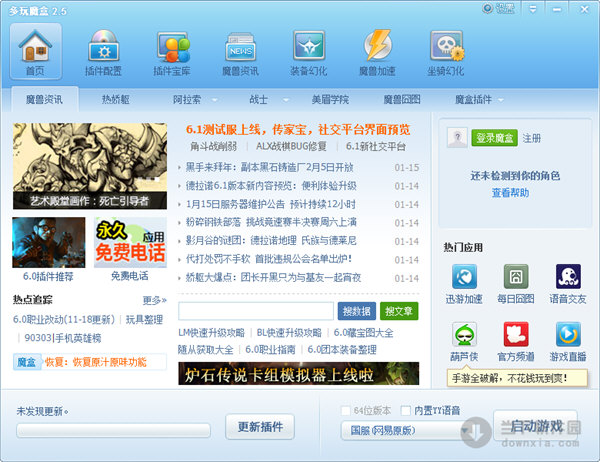Screen dimensions: 600x462
Task: Open the 国服(网易原版) server dropdown
Action: [406, 431]
